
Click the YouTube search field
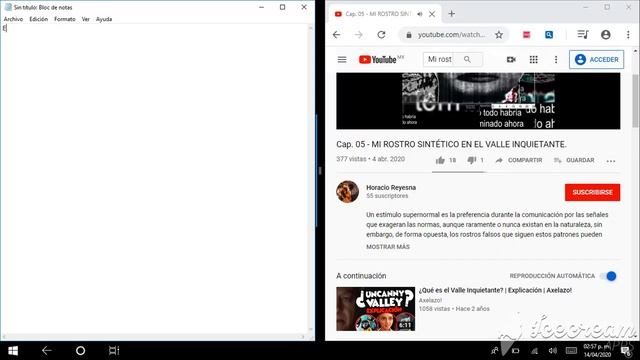coord(439,60)
